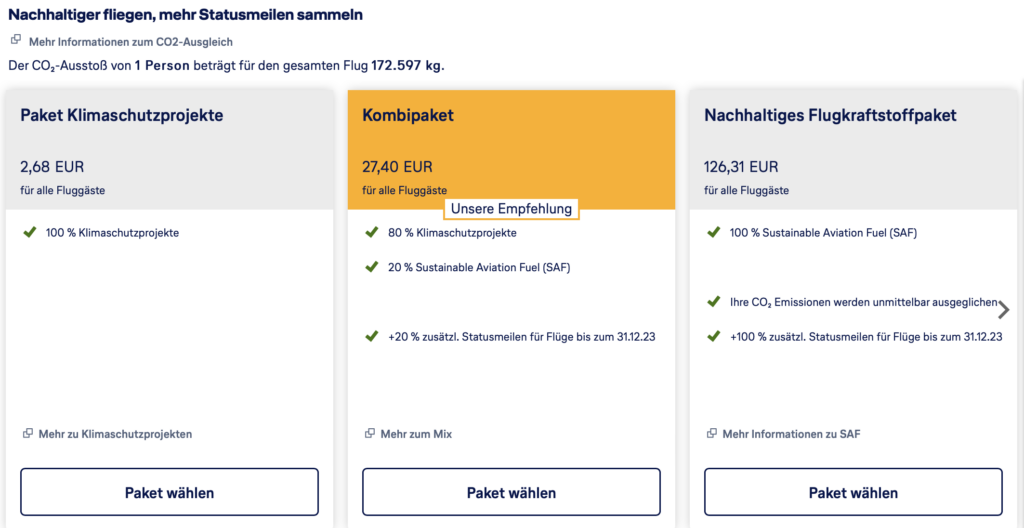Click the orange Kombipaket header
This screenshot has width=1024, height=528.
coord(511,140)
